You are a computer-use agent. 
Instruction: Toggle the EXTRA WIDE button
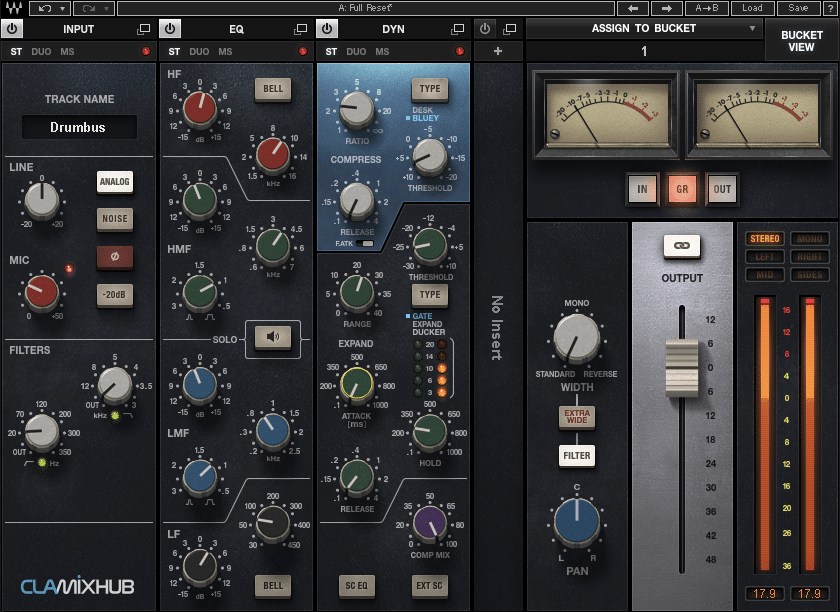click(x=577, y=417)
